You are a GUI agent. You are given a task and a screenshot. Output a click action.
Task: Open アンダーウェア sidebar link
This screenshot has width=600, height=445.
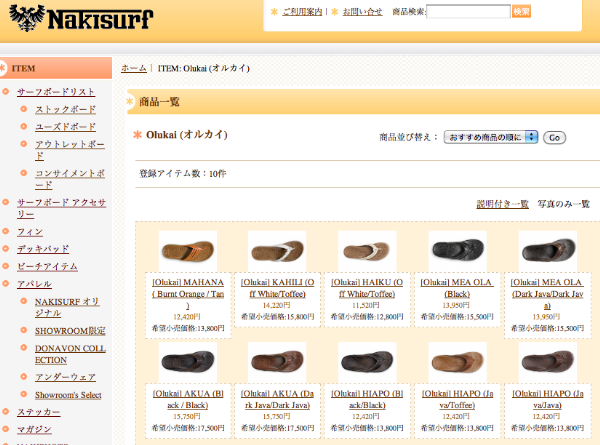[65, 377]
